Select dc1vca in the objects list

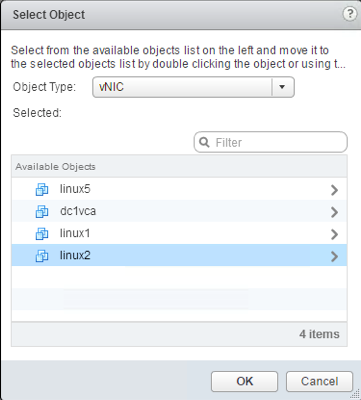(179, 211)
